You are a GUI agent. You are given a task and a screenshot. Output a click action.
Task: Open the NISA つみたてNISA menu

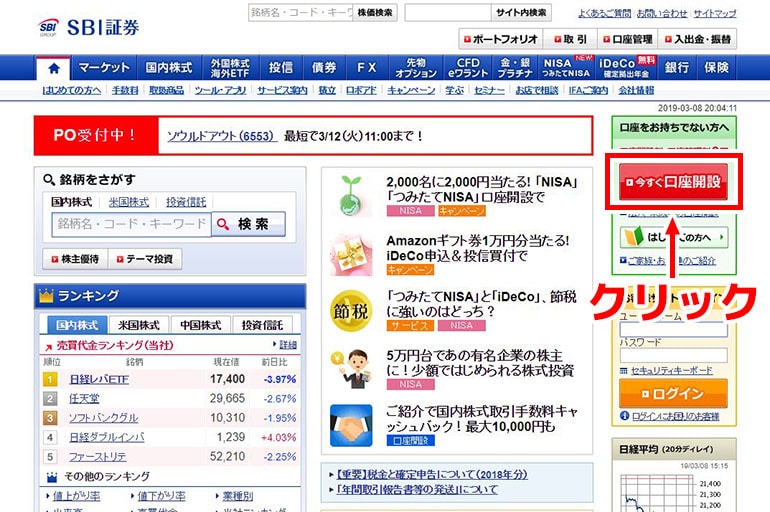(x=566, y=68)
